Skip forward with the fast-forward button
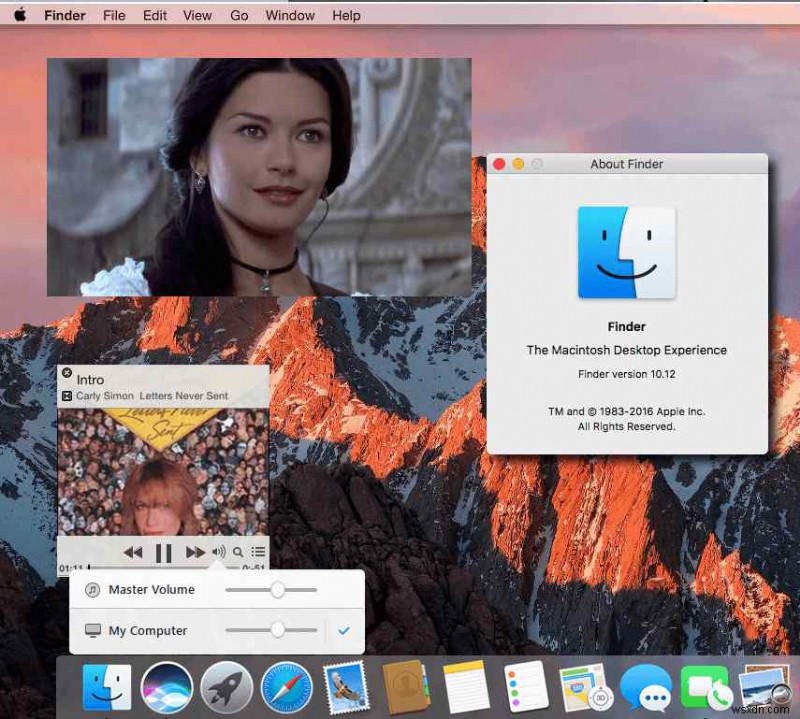This screenshot has height=719, width=800. [x=194, y=550]
